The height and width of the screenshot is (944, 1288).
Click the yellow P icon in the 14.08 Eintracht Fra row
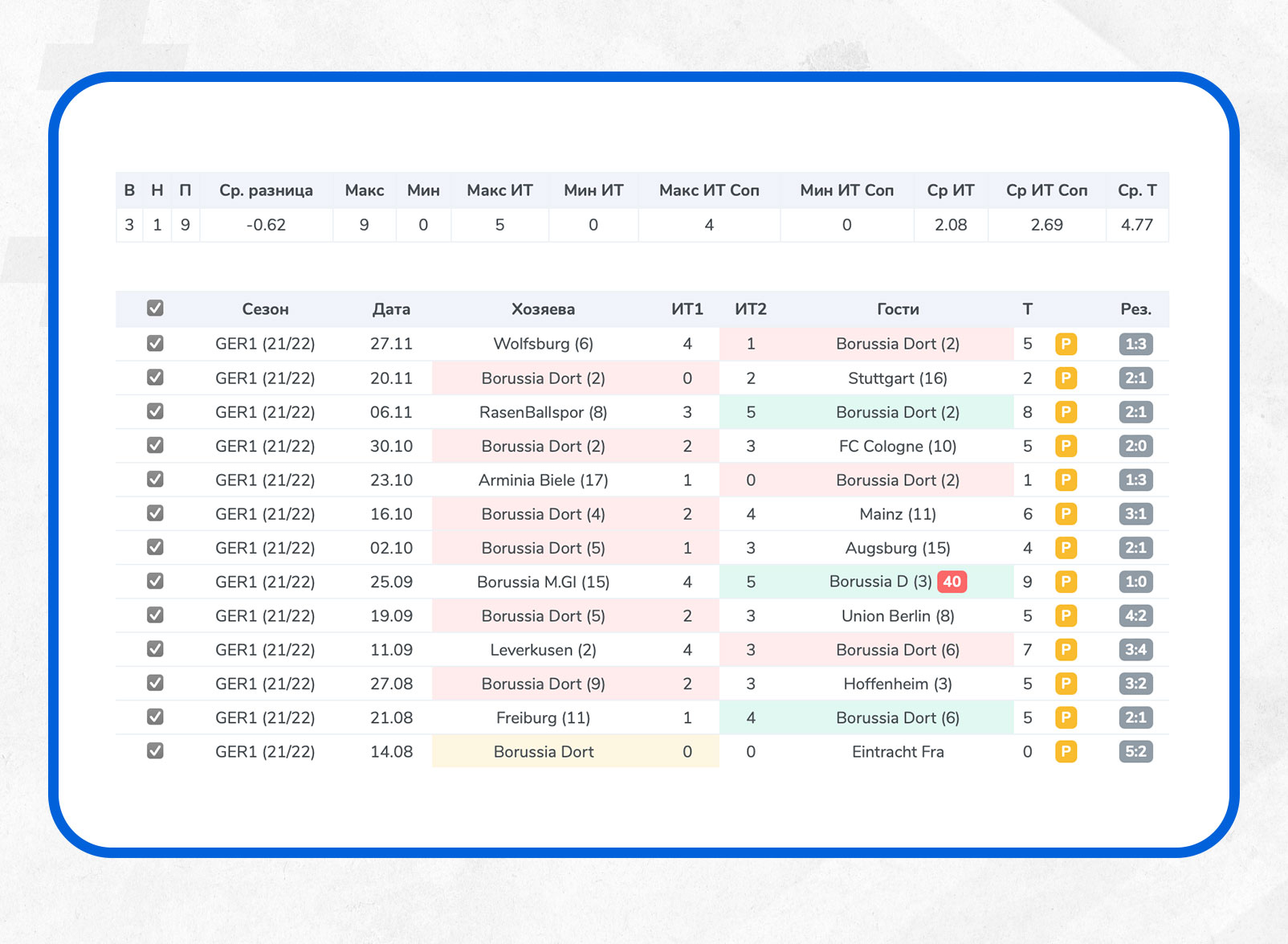pos(1066,752)
